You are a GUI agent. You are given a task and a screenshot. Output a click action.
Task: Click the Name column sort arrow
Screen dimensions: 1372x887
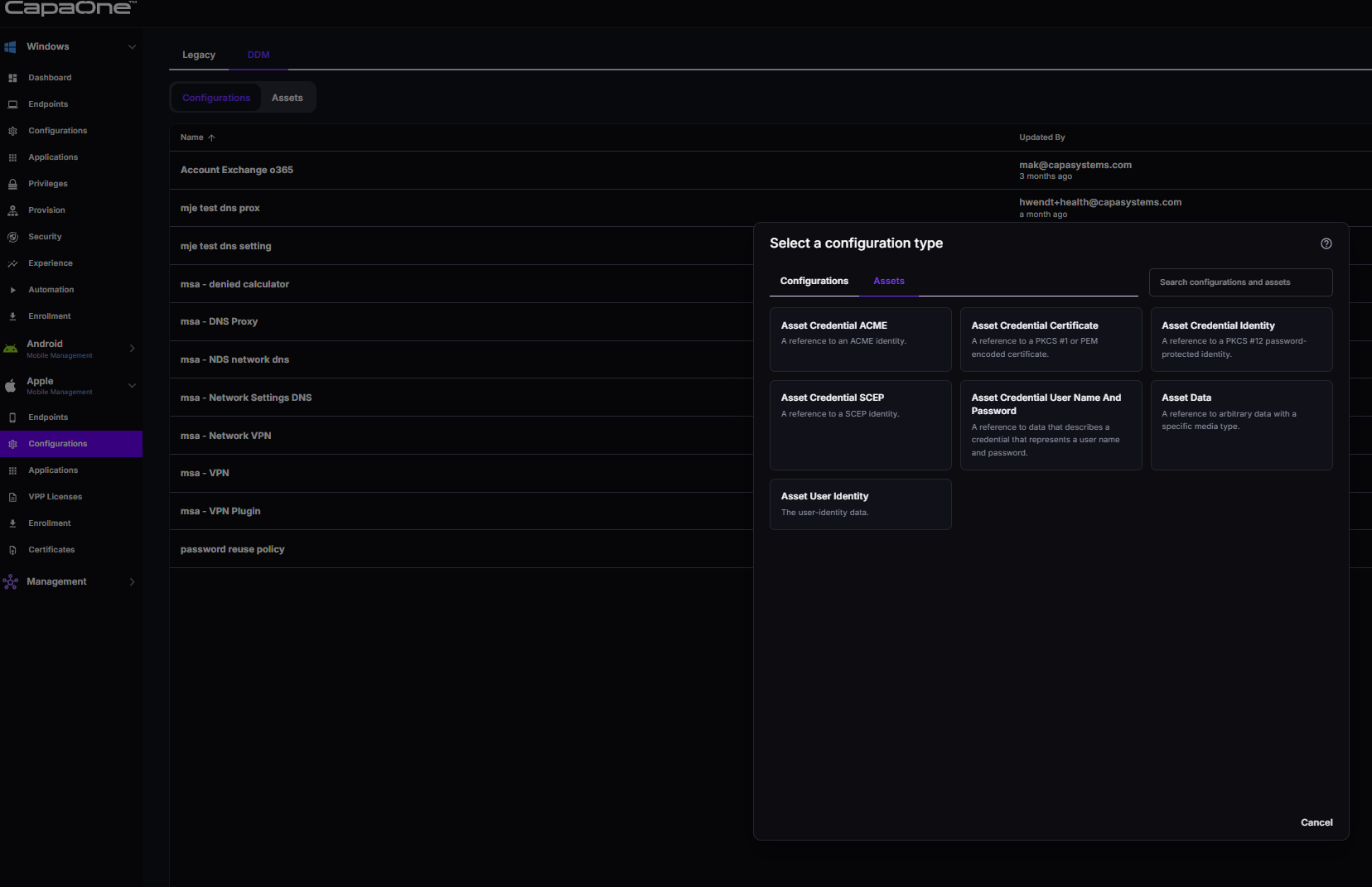click(x=211, y=137)
